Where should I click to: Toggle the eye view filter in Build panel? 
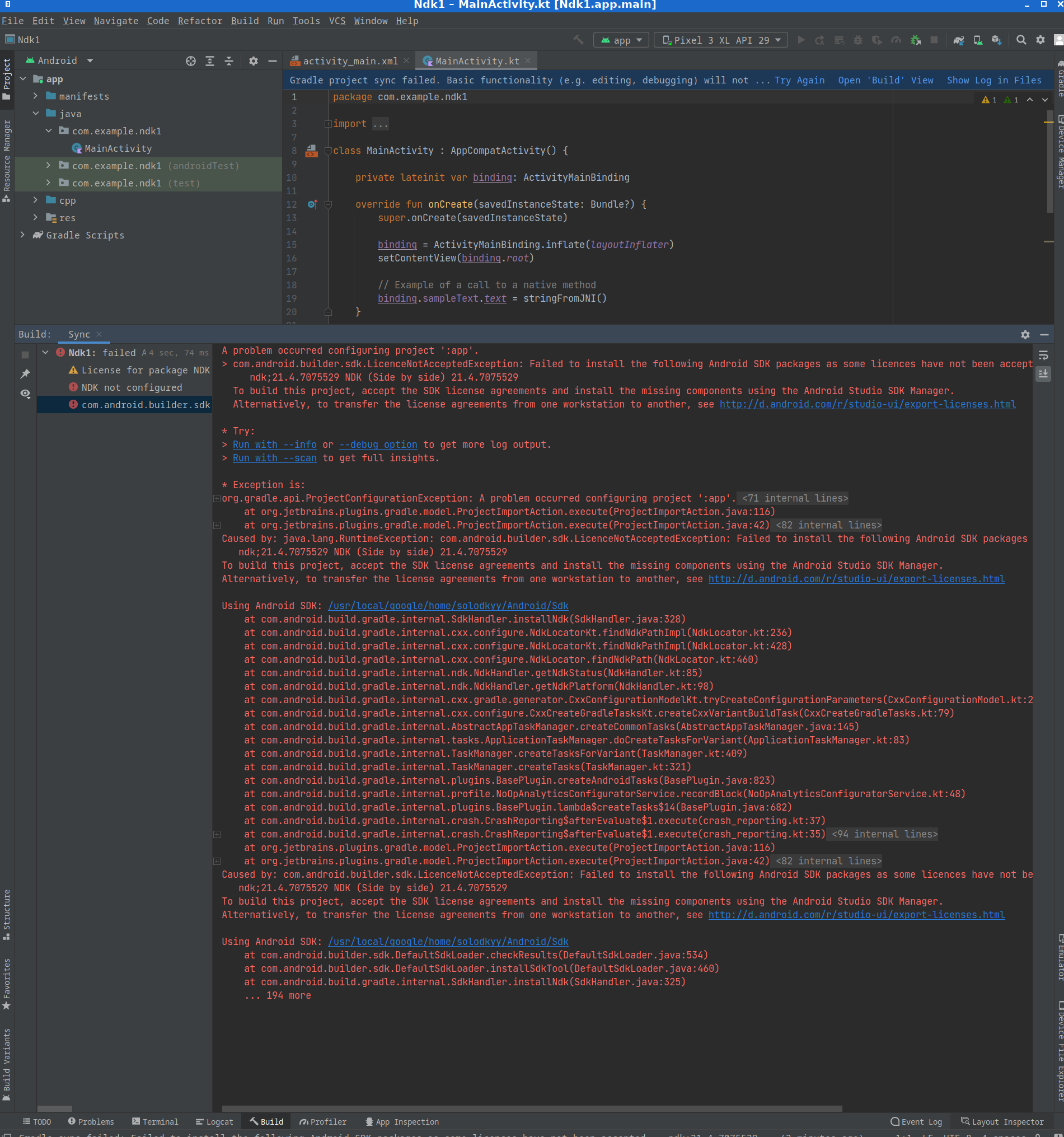coord(25,394)
